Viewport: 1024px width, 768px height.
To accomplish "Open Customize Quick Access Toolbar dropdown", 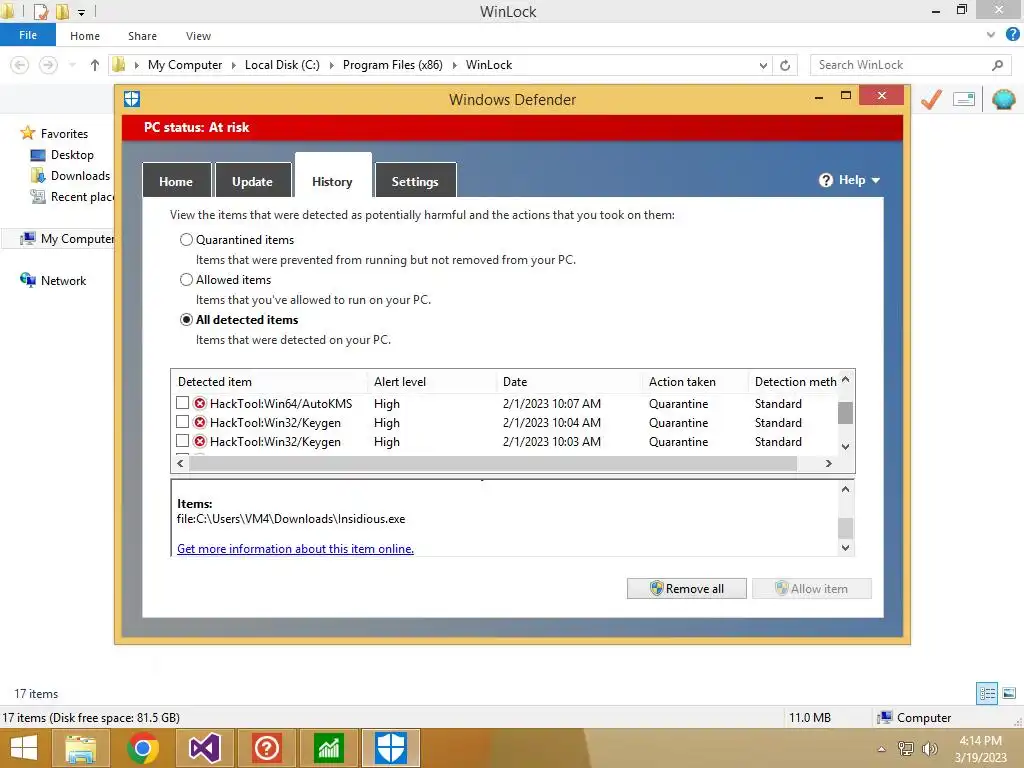I will pyautogui.click(x=81, y=12).
